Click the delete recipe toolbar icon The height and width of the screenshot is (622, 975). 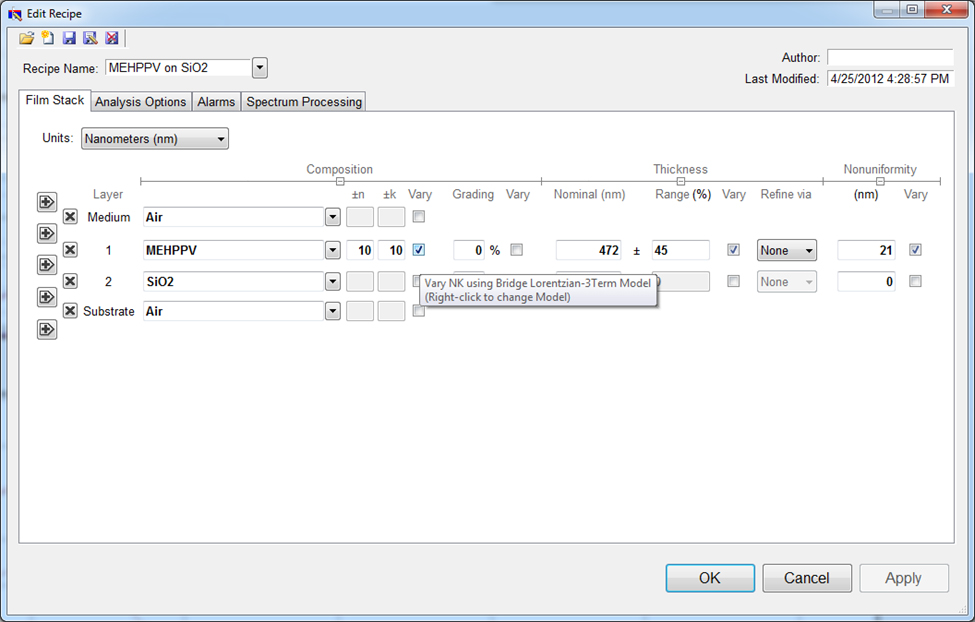pos(112,38)
